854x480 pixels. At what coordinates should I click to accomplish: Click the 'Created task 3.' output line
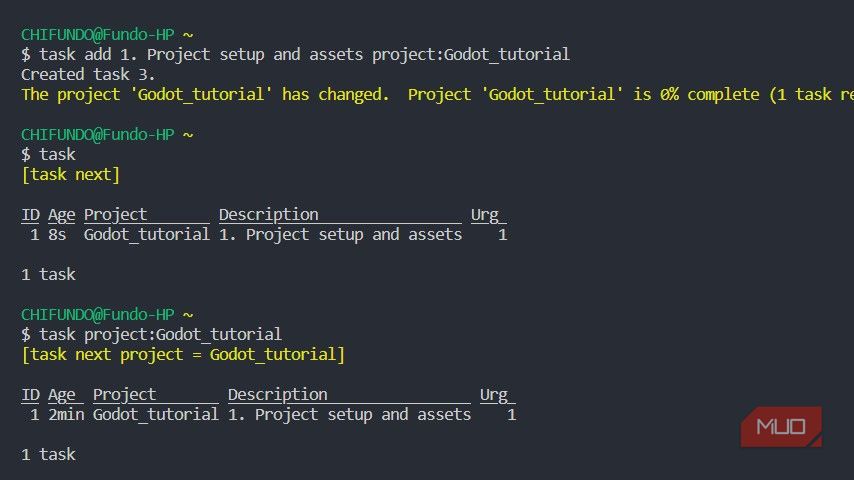(x=88, y=74)
